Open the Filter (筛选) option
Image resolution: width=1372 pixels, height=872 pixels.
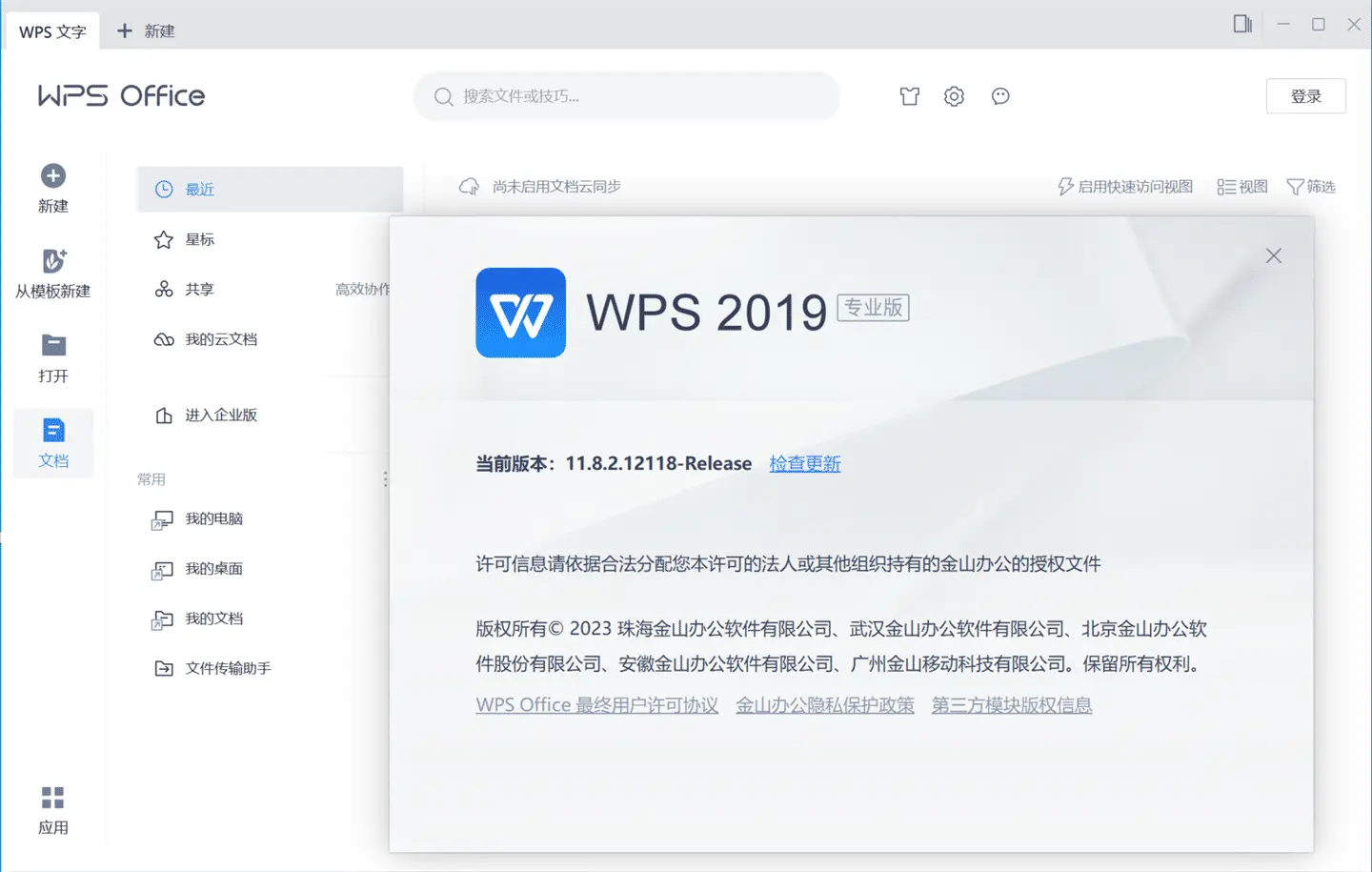1311,187
